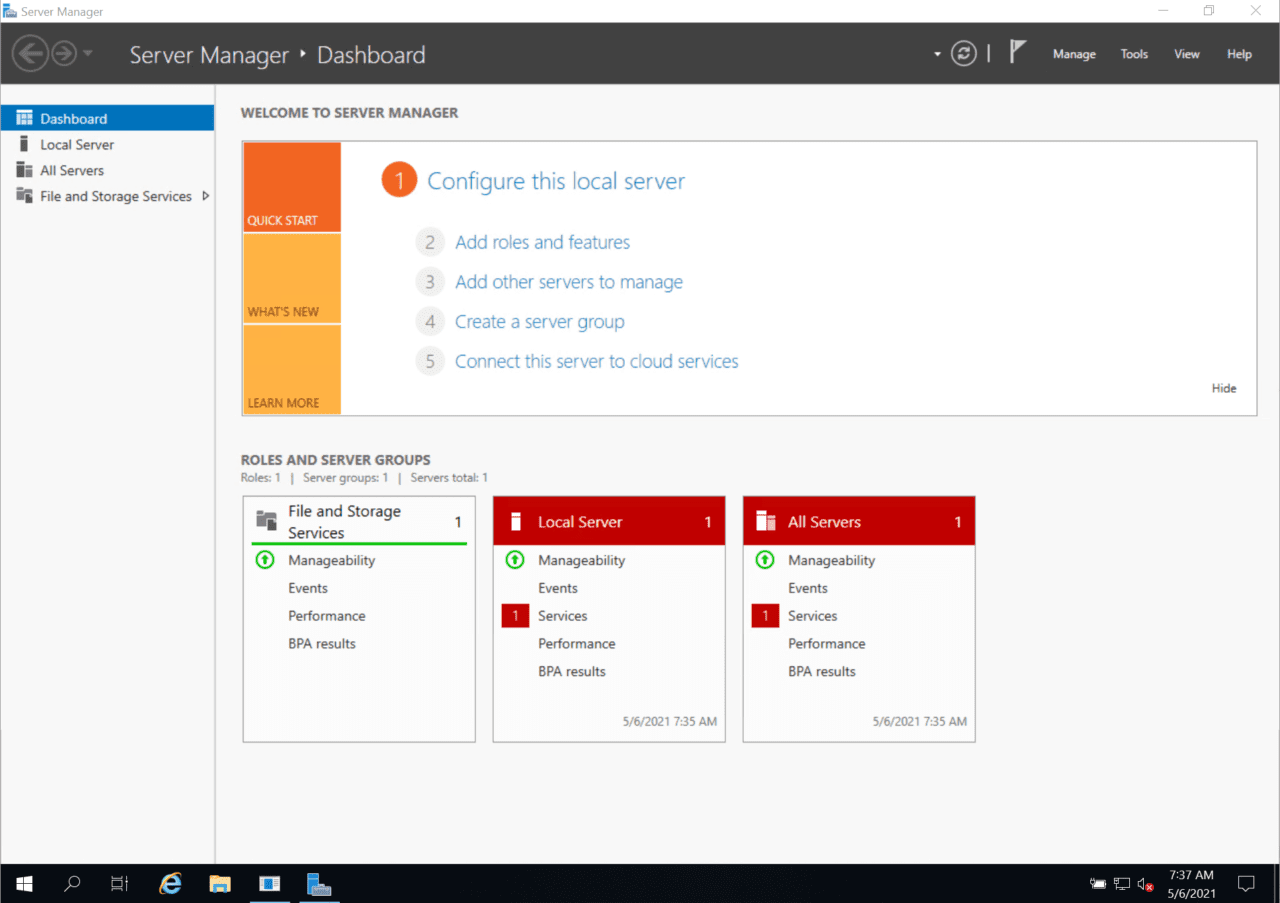This screenshot has height=903, width=1280.
Task: Click the step 2 circle
Action: coord(430,242)
